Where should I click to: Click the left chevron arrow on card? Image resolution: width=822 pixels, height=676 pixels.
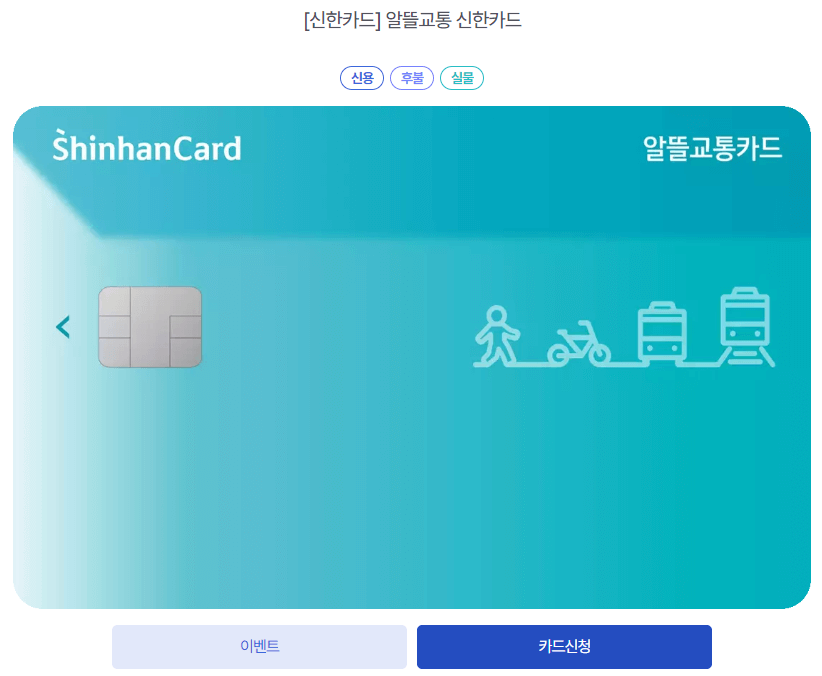click(x=63, y=327)
